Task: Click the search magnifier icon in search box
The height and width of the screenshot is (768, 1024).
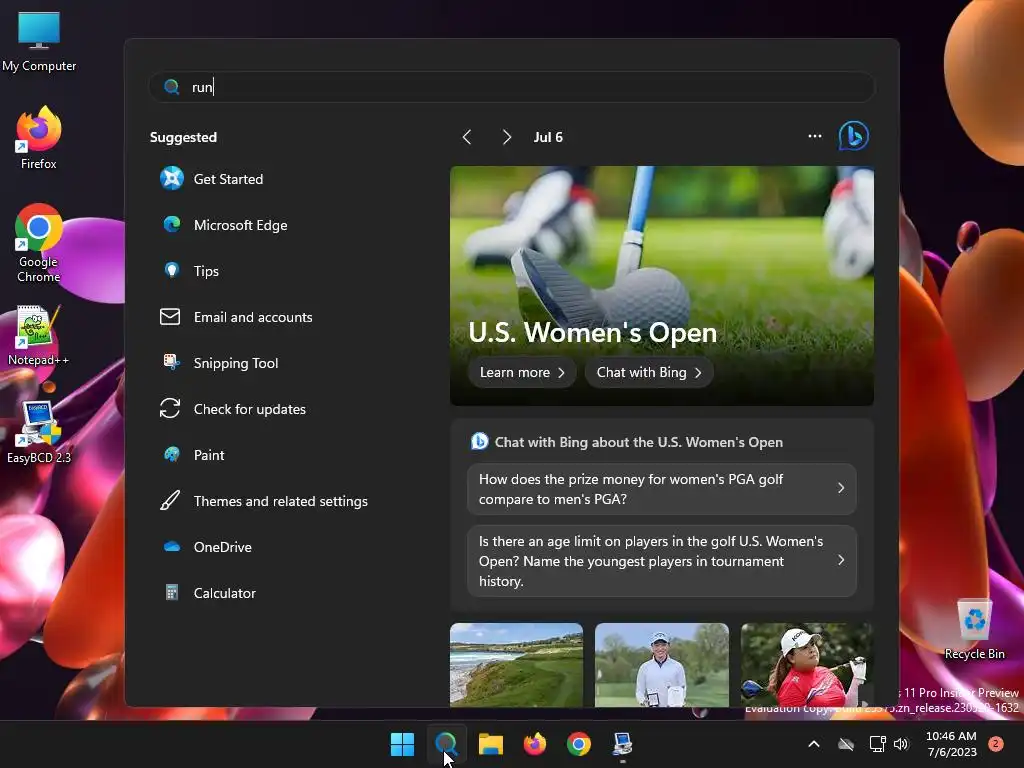Action: [x=172, y=87]
